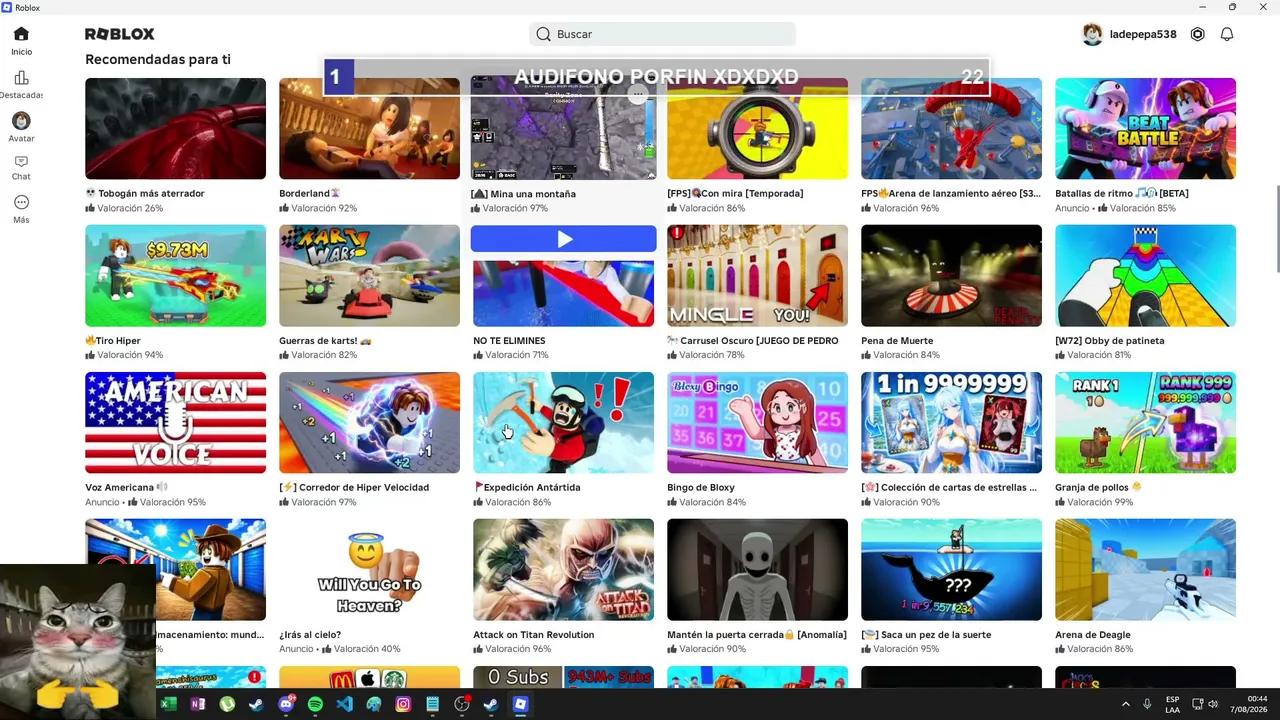Screen dimensions: 1280x720
Task: Open the Tobogán más aterrador game thumbnail
Action: tap(175, 129)
